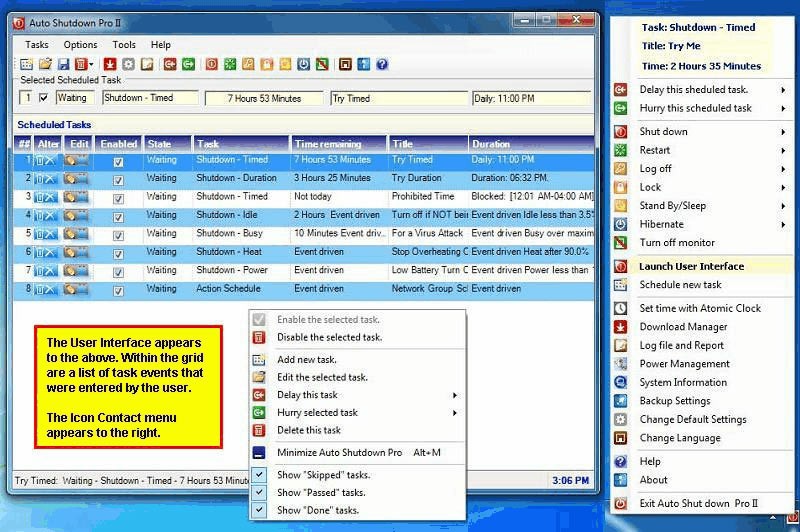This screenshot has width=800, height=532.
Task: Click the Daily: 11:00 PM field
Action: click(x=531, y=98)
